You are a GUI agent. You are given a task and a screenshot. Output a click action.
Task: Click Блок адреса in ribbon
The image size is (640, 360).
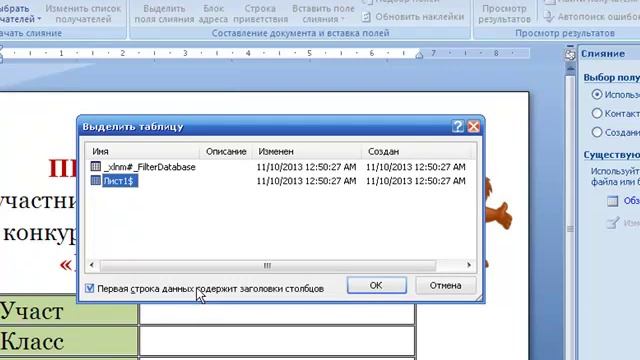tap(213, 14)
